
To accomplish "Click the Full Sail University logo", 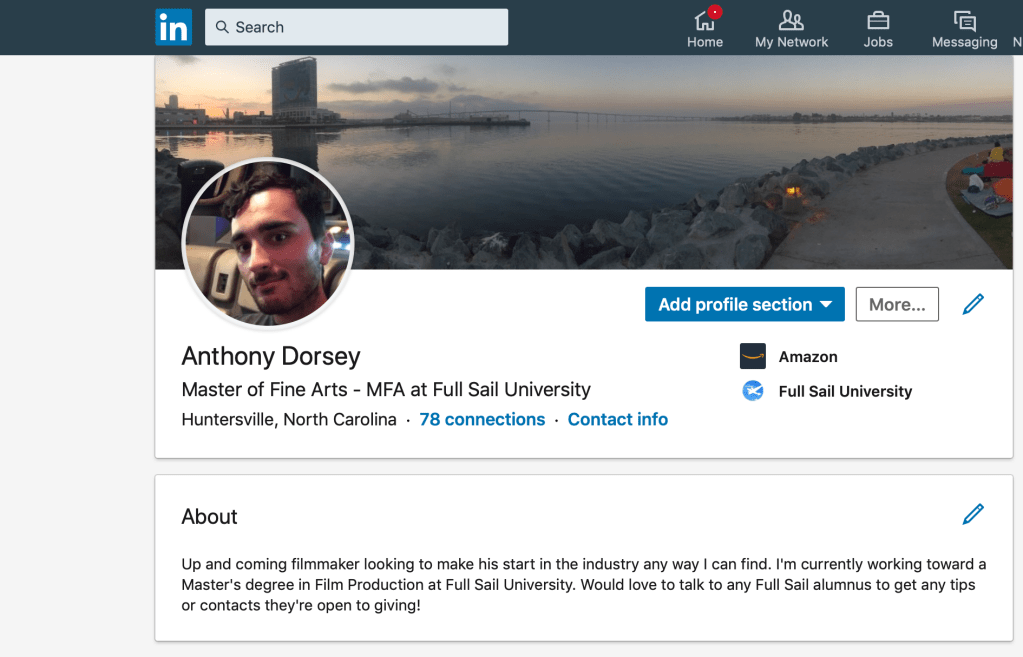I will tap(752, 391).
